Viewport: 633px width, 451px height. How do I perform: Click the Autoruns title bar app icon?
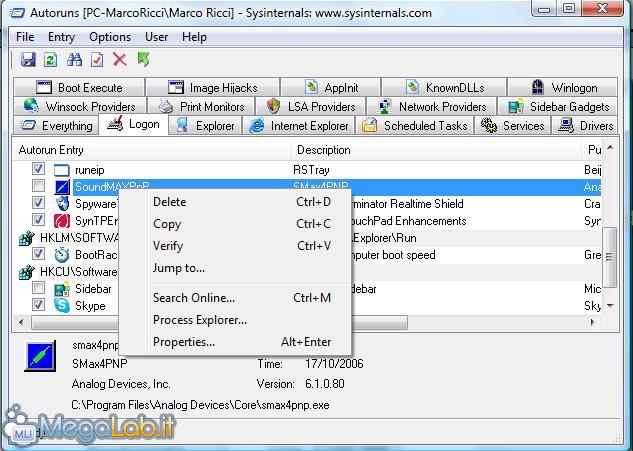[17, 13]
